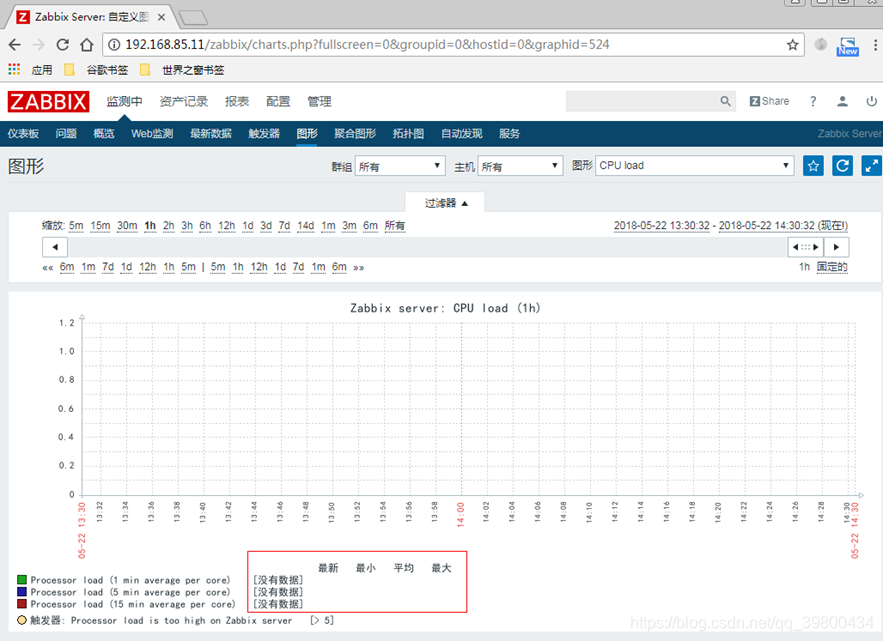The height and width of the screenshot is (641, 883).
Task: Click the Zabbix search input field
Action: coord(642,101)
